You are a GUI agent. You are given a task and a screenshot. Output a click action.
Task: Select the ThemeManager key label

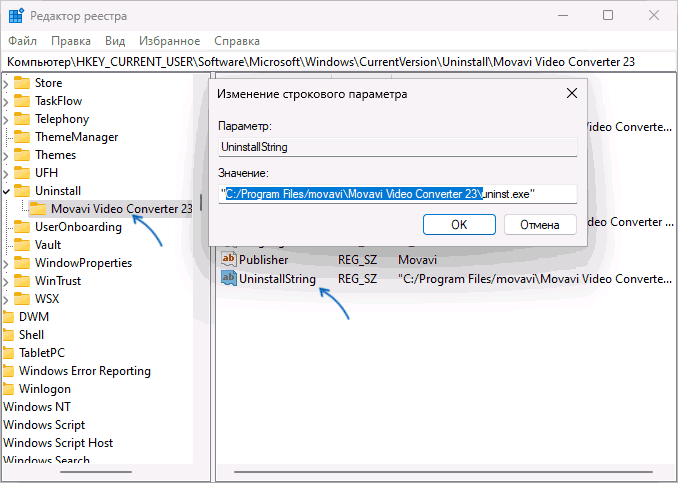click(77, 137)
